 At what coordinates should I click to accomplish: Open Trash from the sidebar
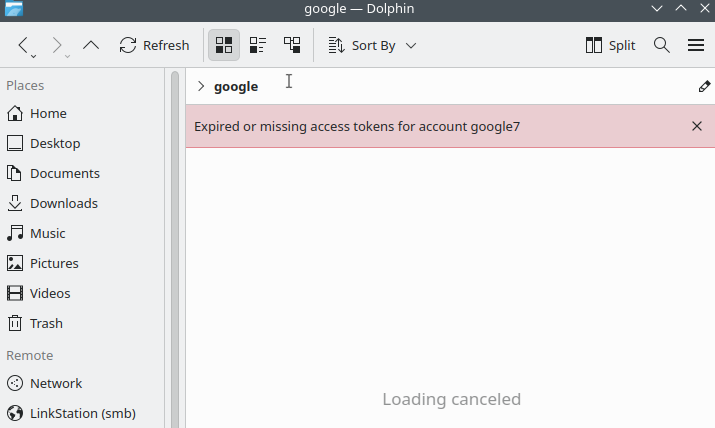point(46,323)
